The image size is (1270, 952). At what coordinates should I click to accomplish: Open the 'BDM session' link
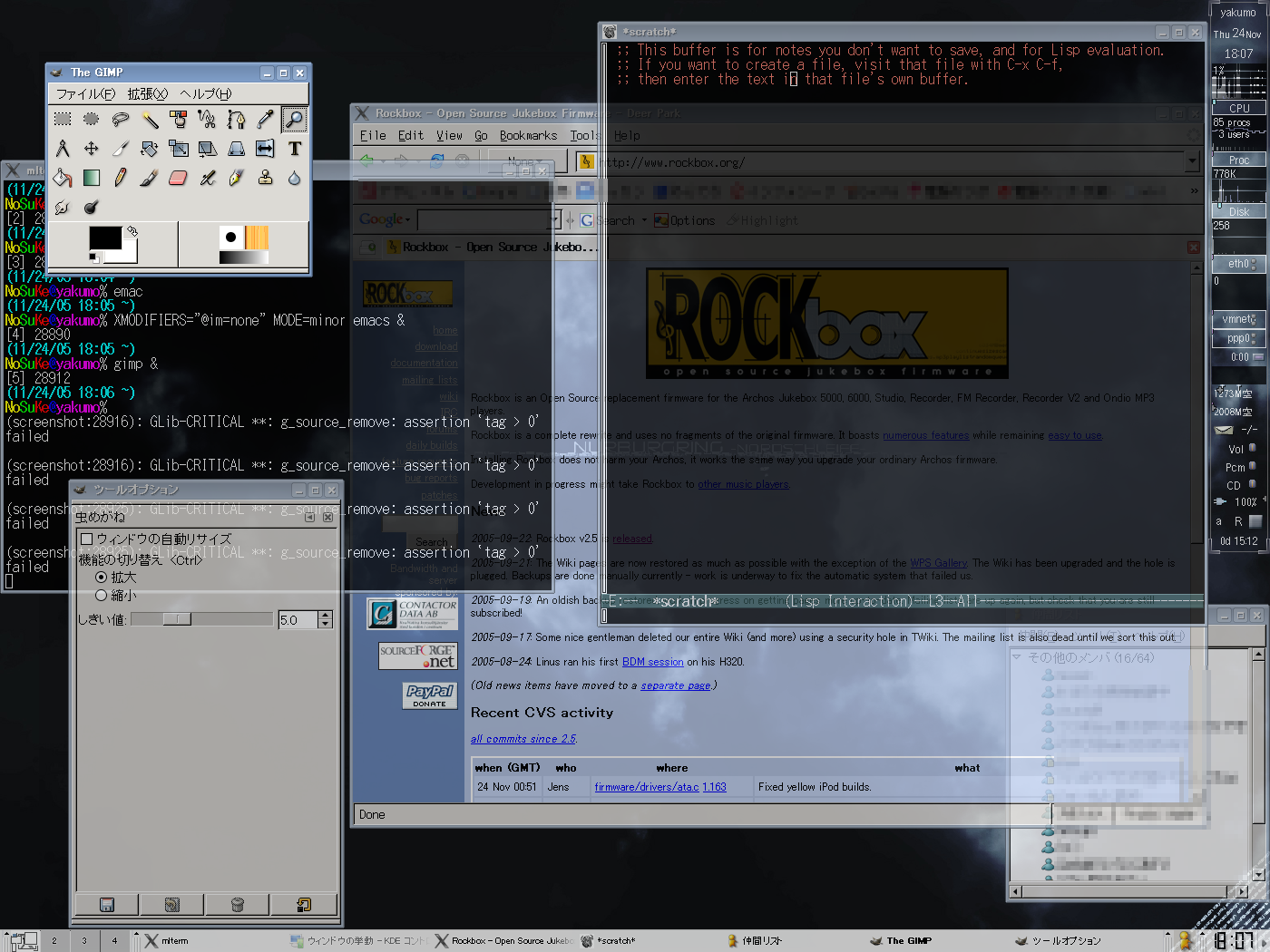click(652, 662)
